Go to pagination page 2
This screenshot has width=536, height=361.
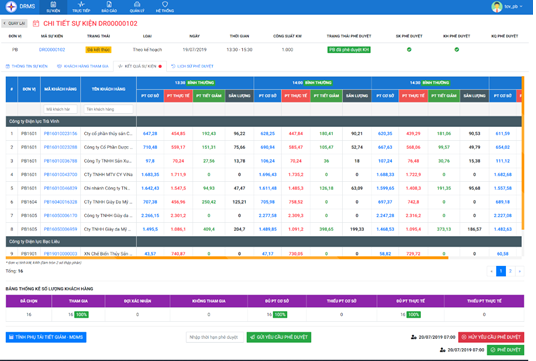(x=510, y=271)
